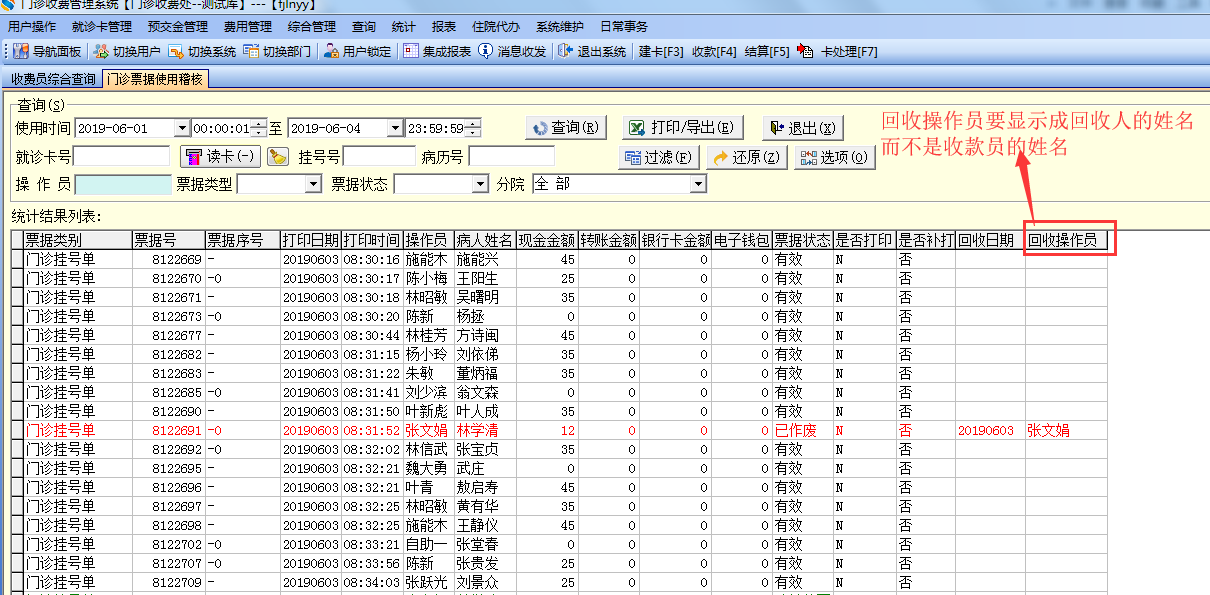Click the 退出(X) button
1210x595 pixels.
point(803,128)
